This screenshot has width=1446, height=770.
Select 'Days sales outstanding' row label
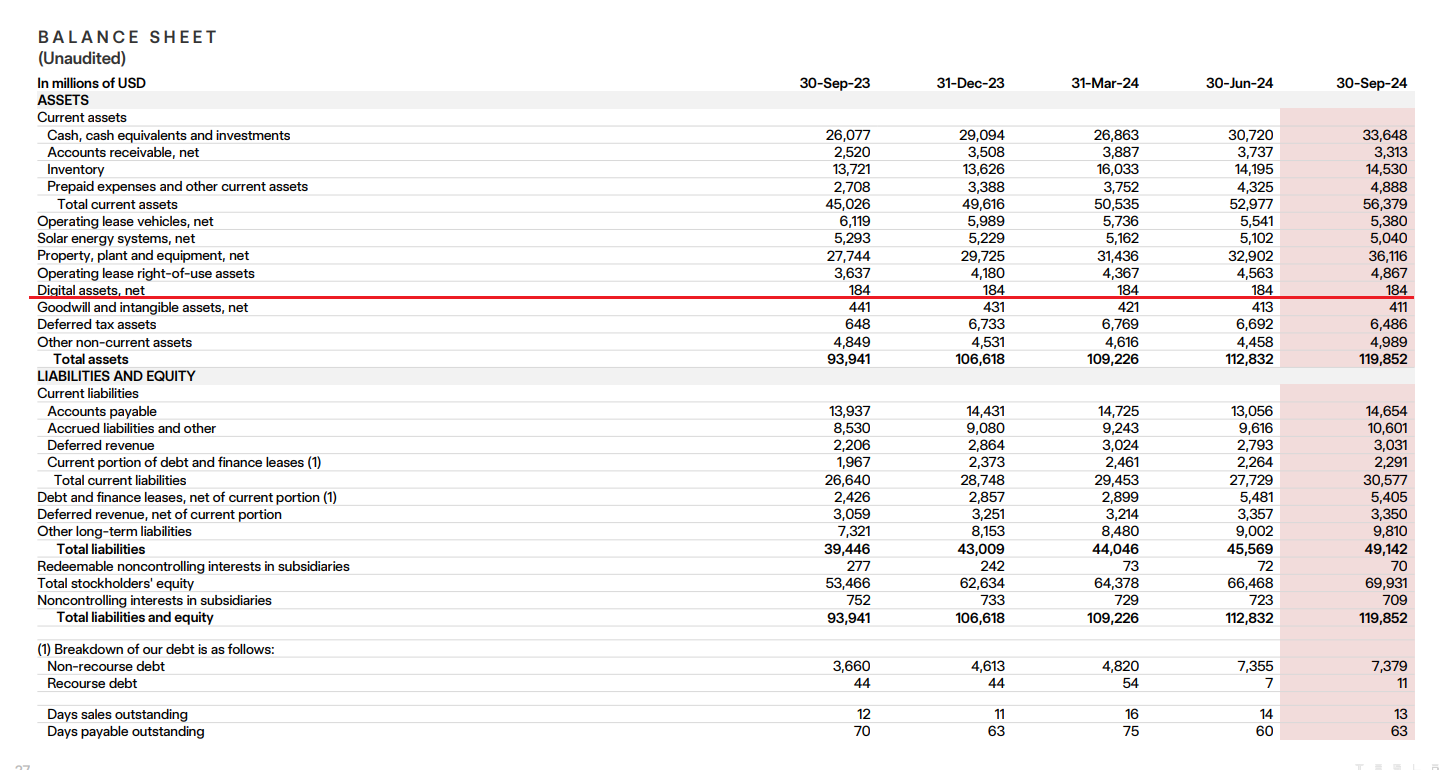coord(117,714)
